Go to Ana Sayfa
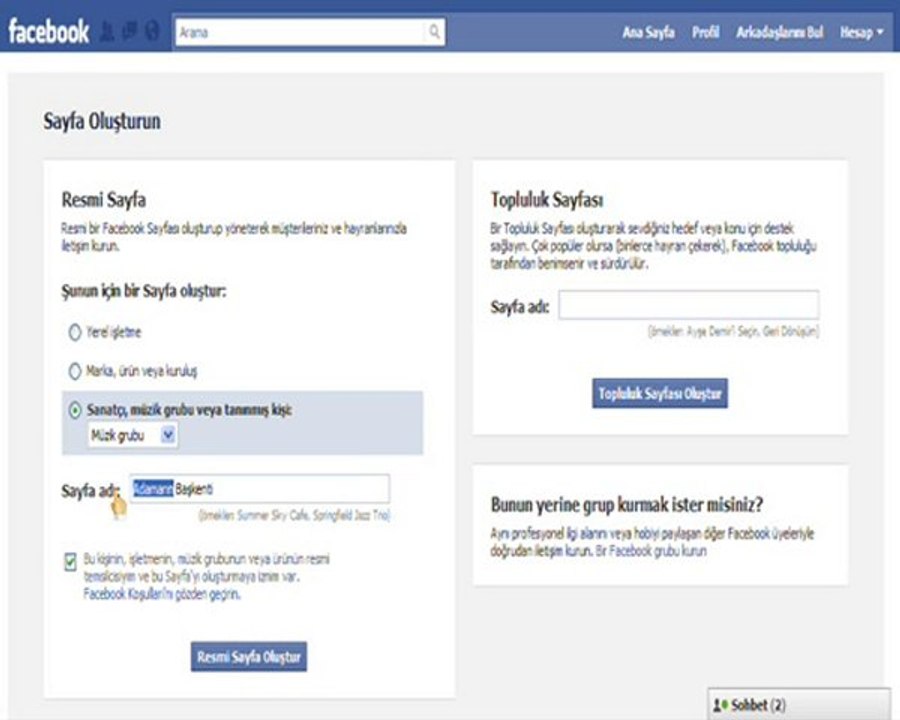900x720 pixels. 648,32
